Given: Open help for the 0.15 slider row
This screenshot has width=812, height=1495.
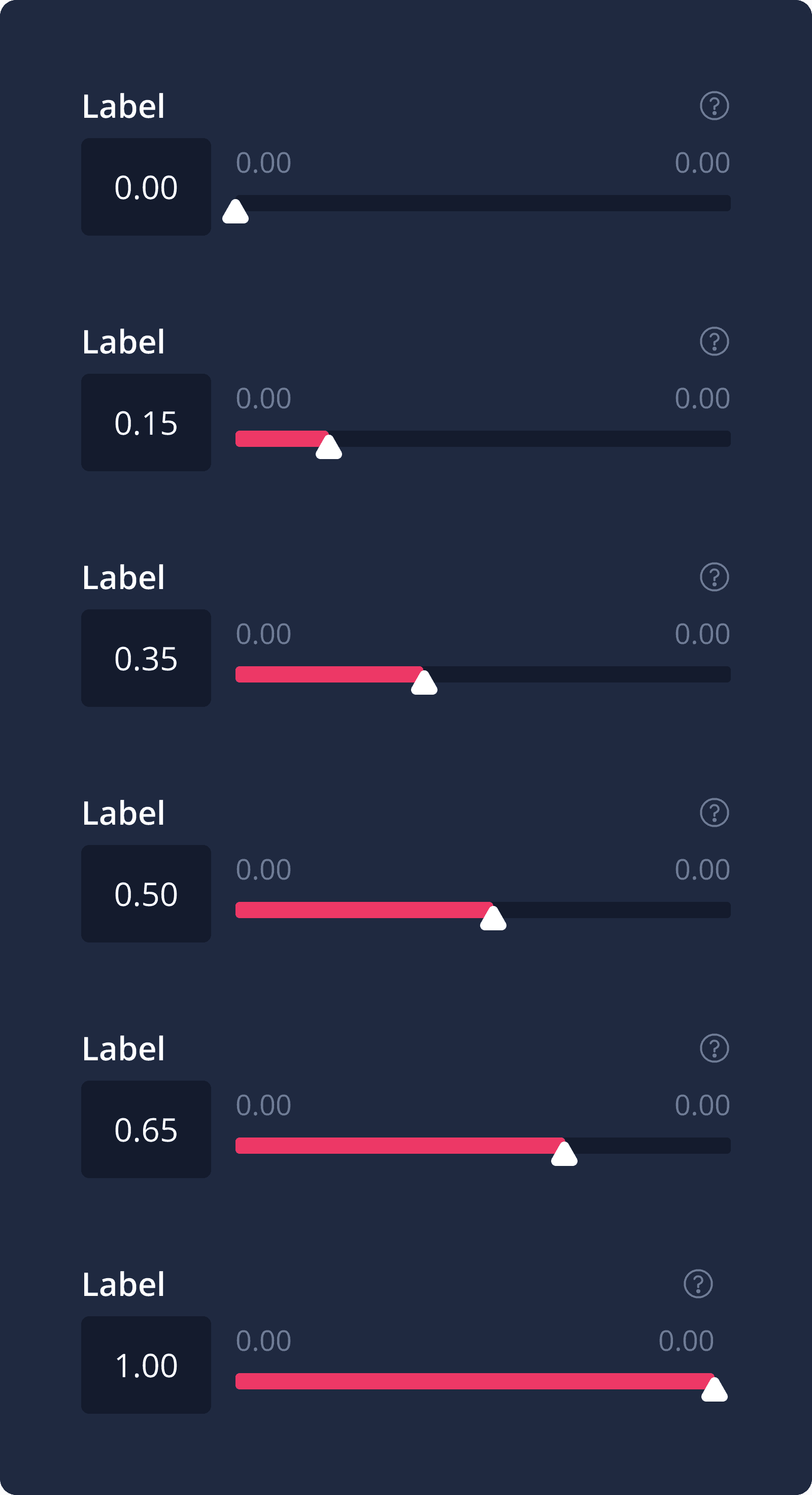Looking at the screenshot, I should 714,341.
